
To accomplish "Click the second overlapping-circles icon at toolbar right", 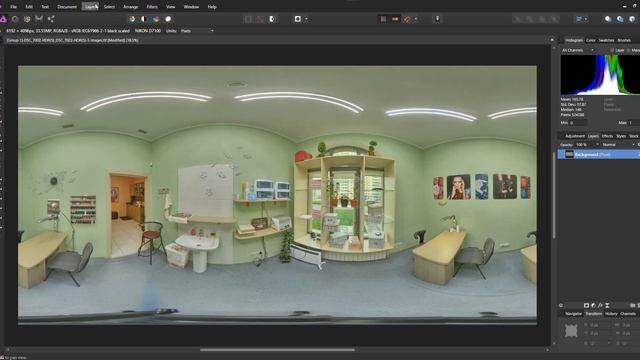I will [x=620, y=19].
